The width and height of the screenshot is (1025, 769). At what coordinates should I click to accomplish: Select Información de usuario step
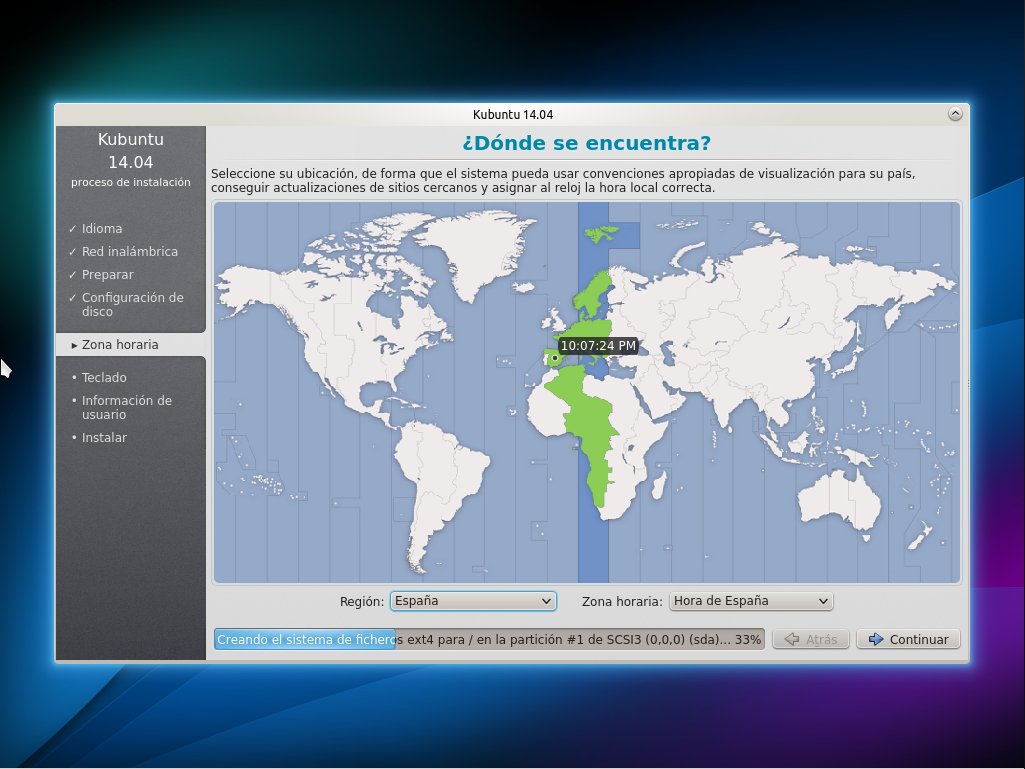(126, 407)
